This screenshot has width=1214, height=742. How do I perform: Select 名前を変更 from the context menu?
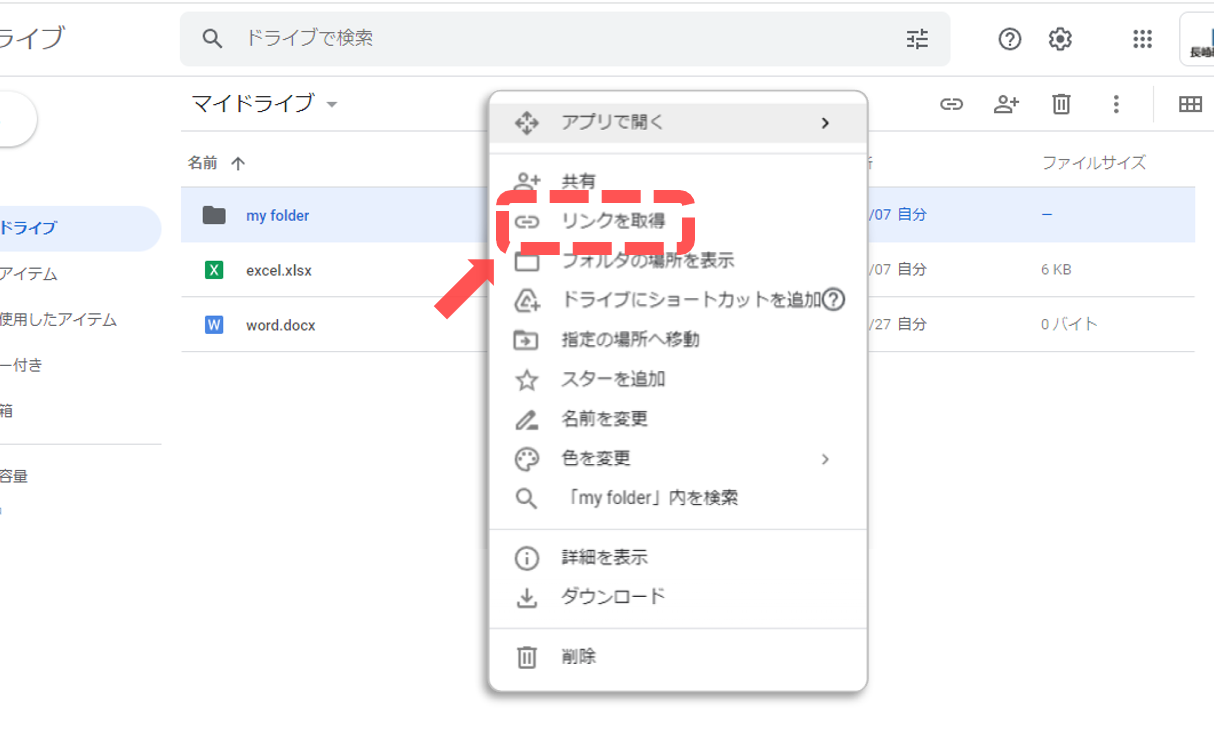605,419
